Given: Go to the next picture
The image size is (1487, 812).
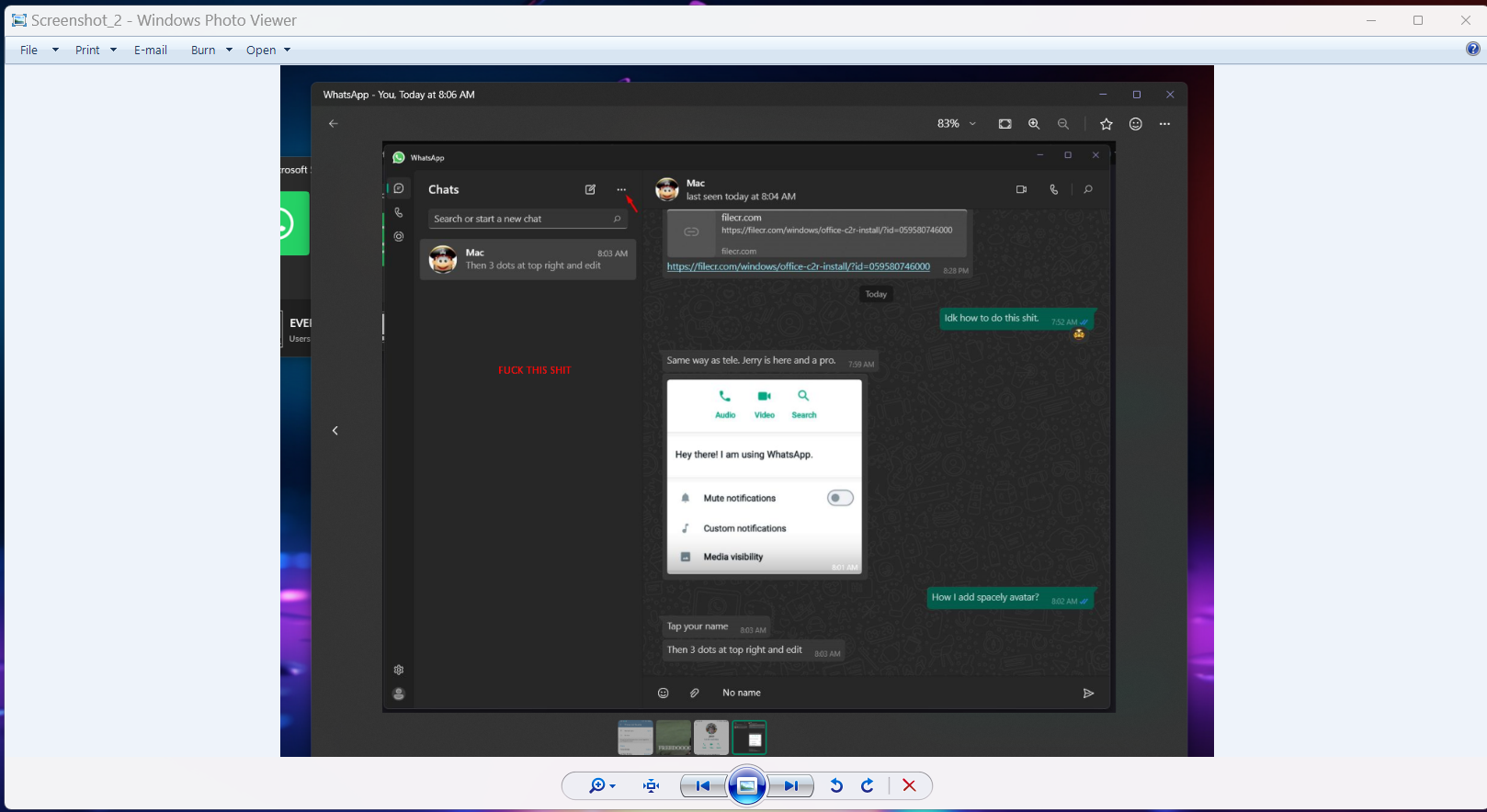Looking at the screenshot, I should tap(790, 785).
